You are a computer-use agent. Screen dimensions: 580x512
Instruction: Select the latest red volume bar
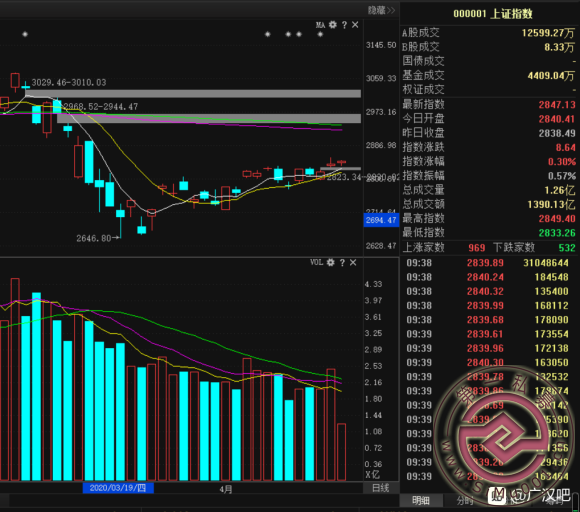pyautogui.click(x=341, y=452)
